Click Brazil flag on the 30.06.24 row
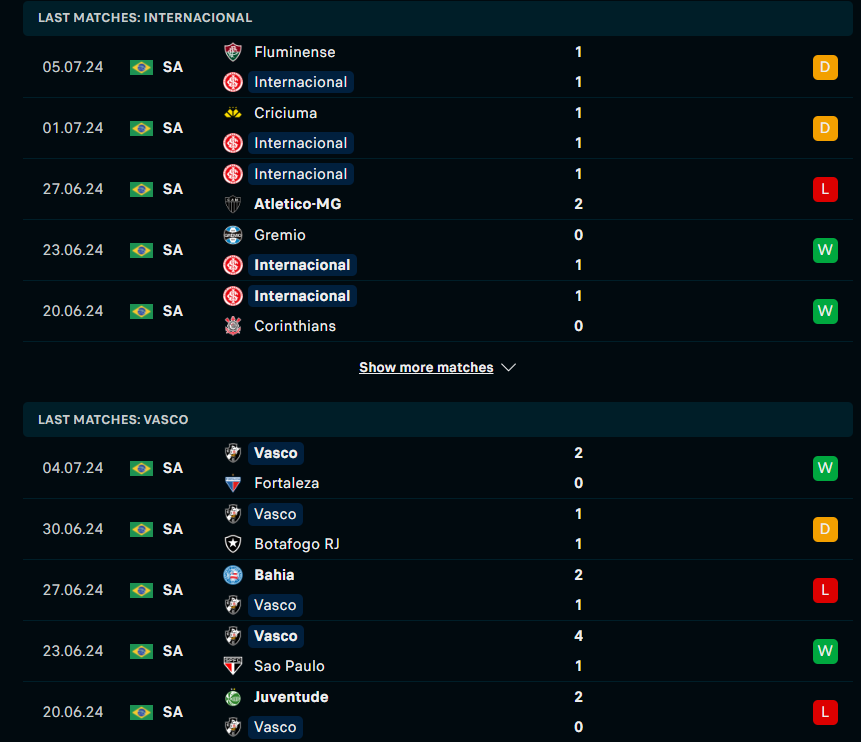The image size is (861, 742). click(x=141, y=529)
